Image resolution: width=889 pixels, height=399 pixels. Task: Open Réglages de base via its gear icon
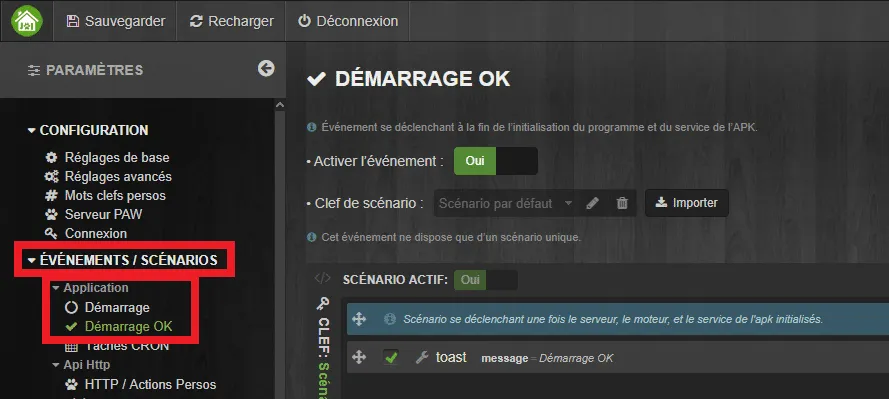coord(52,157)
